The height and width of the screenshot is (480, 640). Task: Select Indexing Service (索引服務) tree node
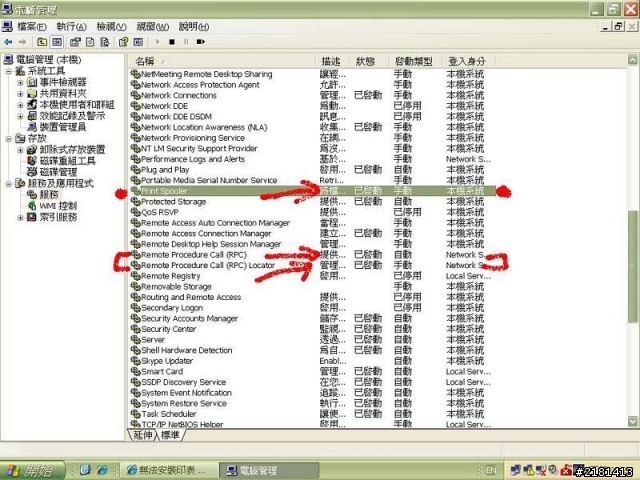pyautogui.click(x=58, y=217)
